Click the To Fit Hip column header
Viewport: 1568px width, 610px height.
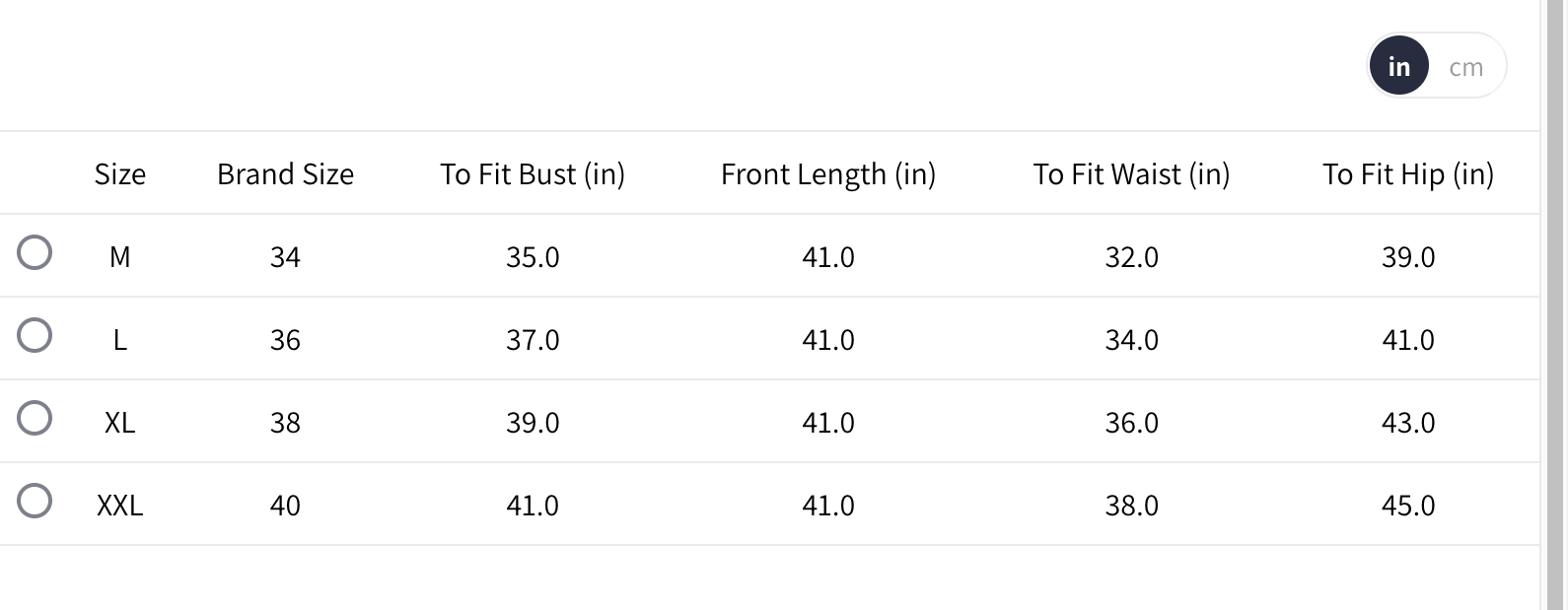click(1407, 174)
